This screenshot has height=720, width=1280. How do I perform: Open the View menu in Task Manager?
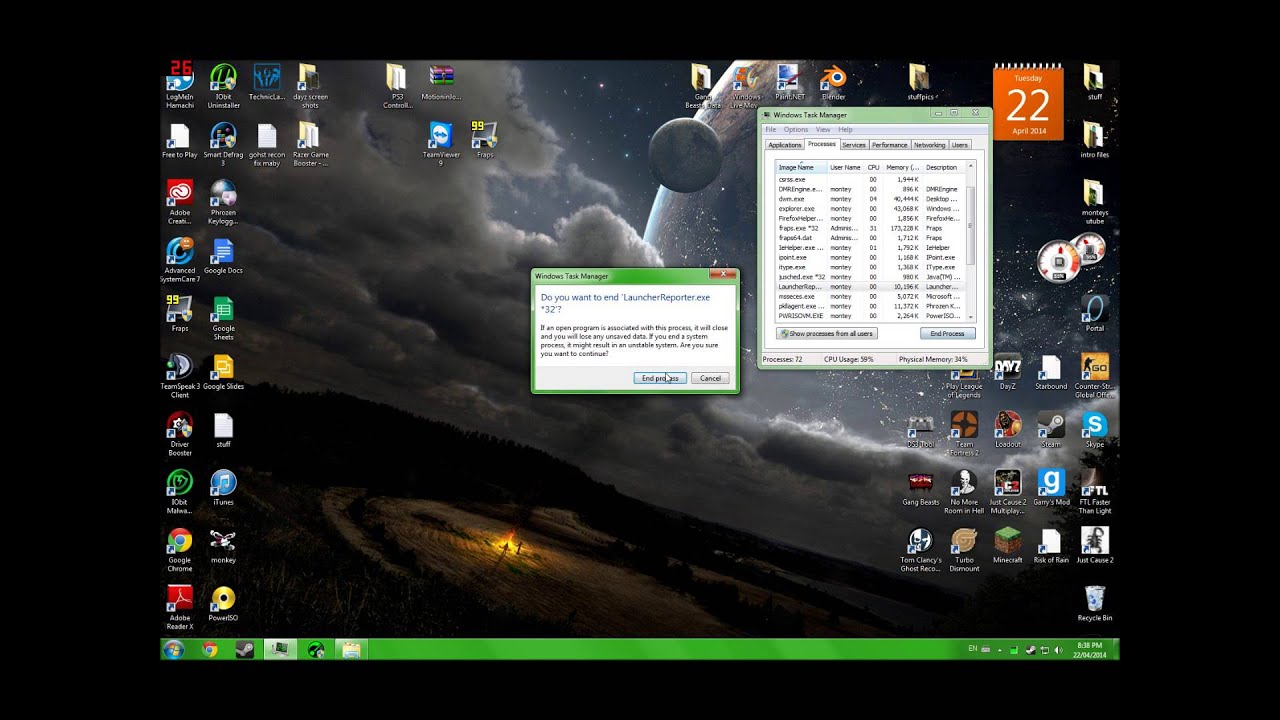pos(823,129)
